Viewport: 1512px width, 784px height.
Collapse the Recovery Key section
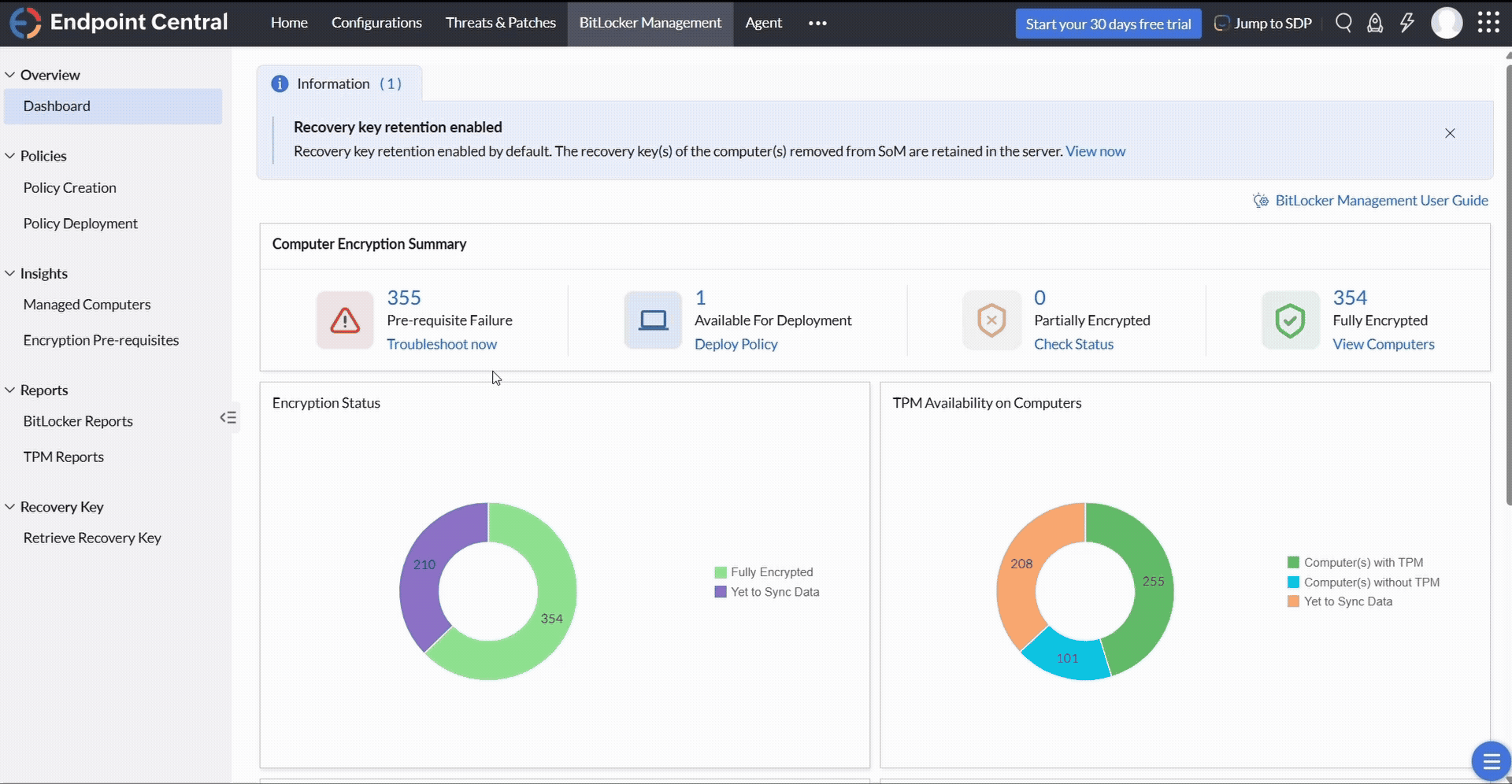10,507
